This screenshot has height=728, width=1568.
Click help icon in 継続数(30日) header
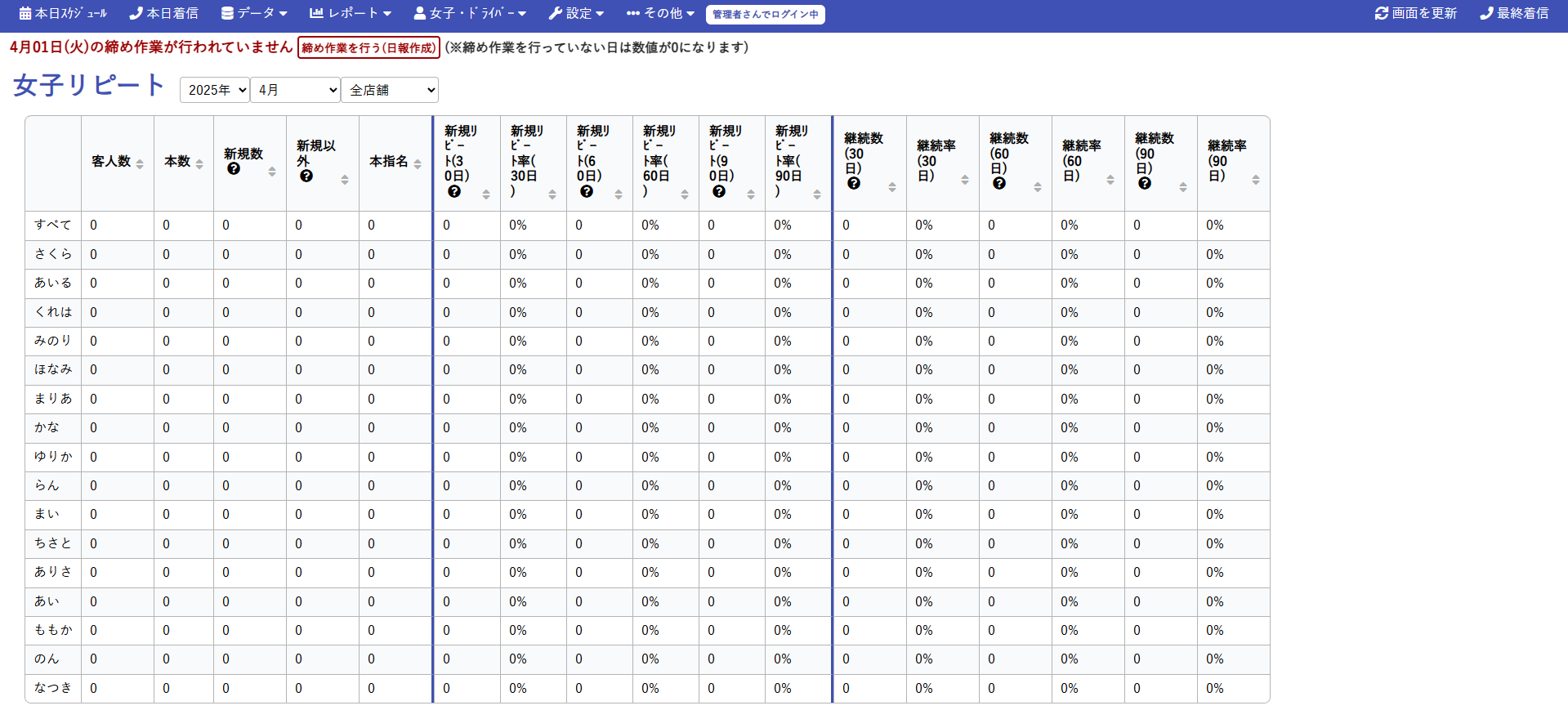point(854,184)
